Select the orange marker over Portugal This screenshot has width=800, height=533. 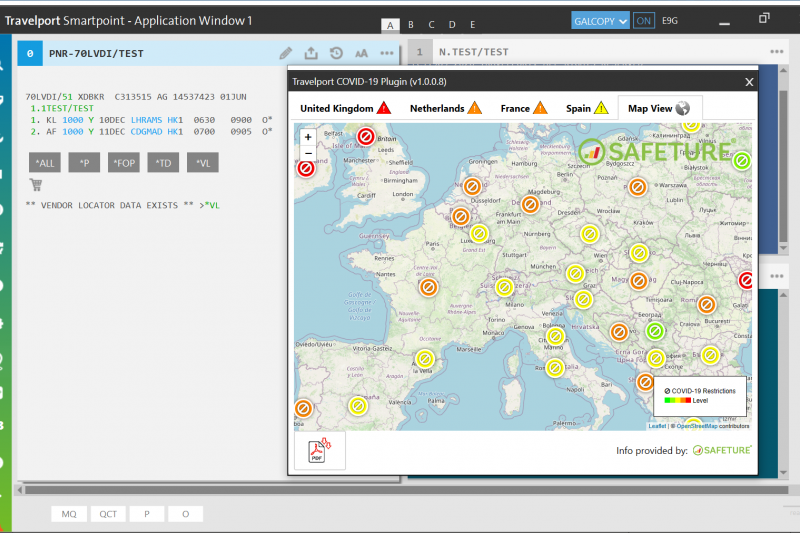(303, 409)
